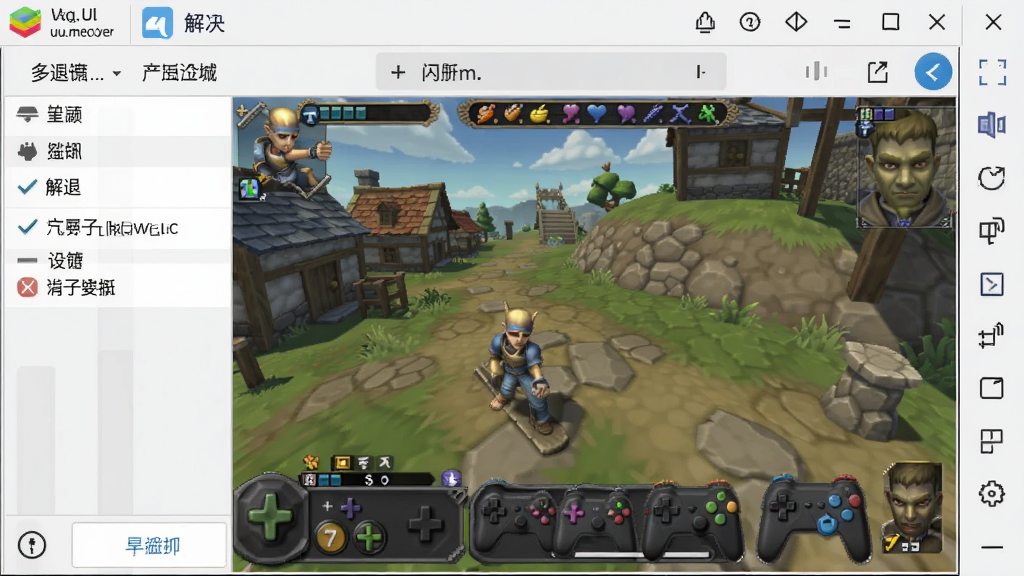This screenshot has height=576, width=1024.
Task: Click the 早獈抑 button at bottom left
Action: [150, 545]
